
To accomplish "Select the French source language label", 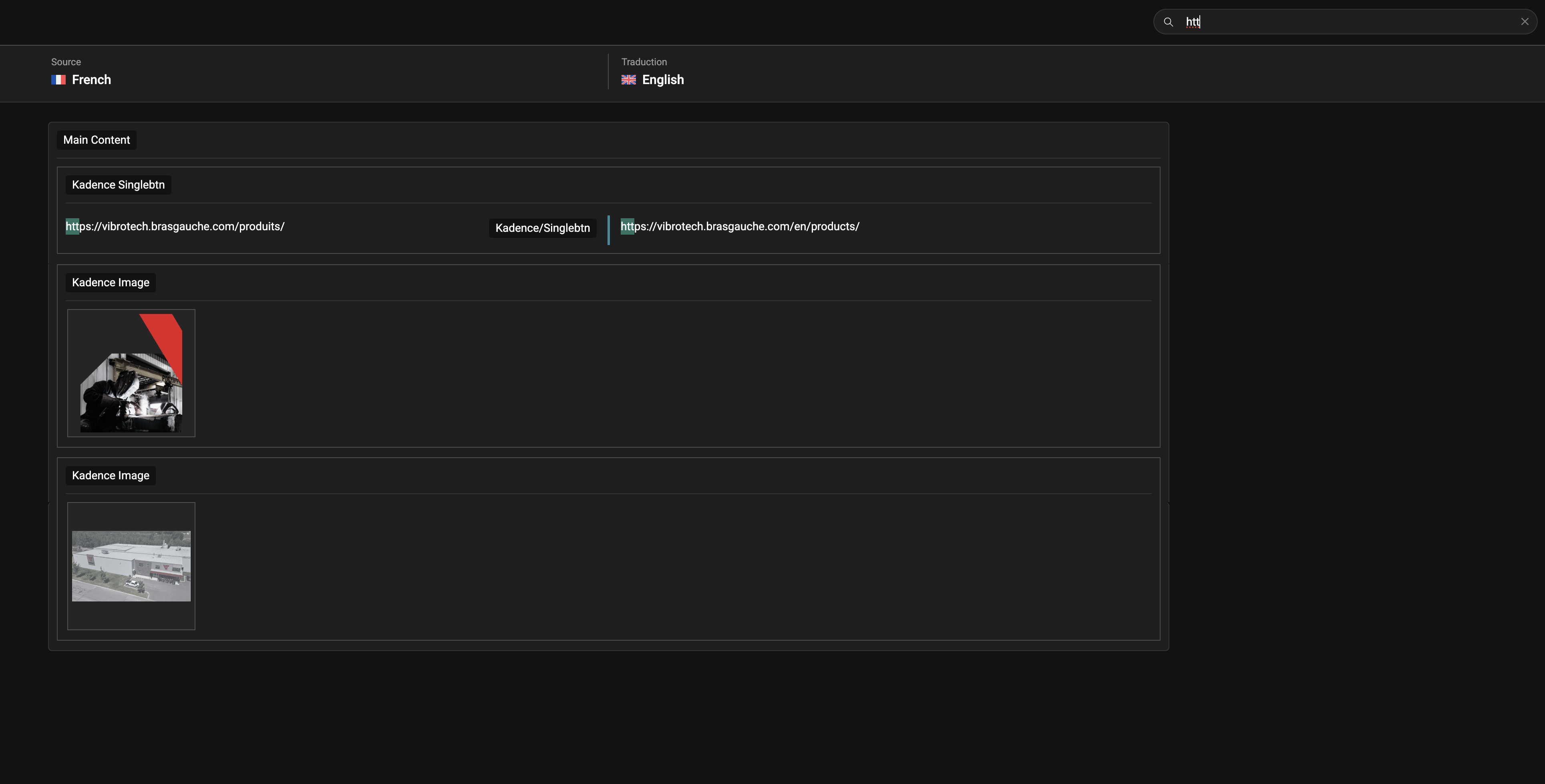I will (91, 80).
